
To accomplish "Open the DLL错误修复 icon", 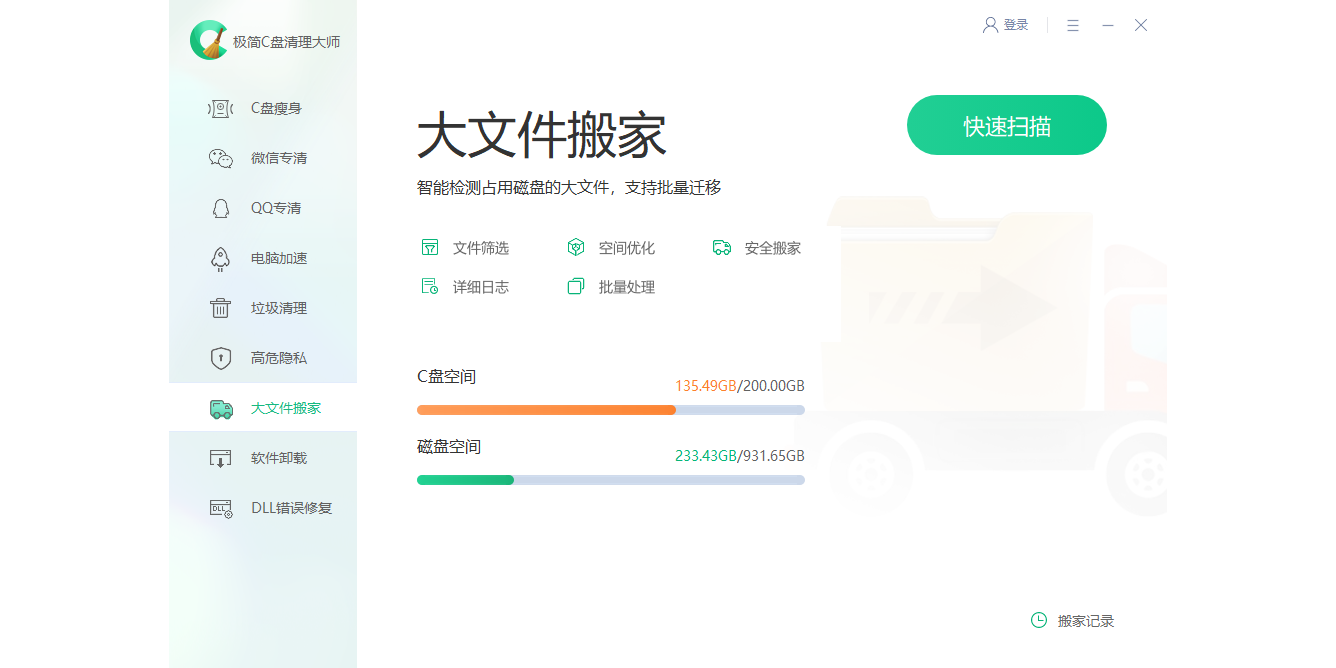I will tap(221, 508).
